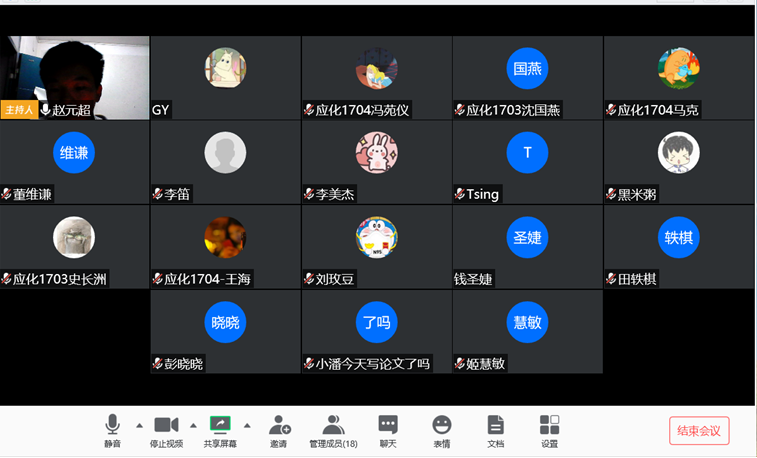Expand share options arrow beside 共享屏幕
757x458 pixels.
tap(247, 426)
